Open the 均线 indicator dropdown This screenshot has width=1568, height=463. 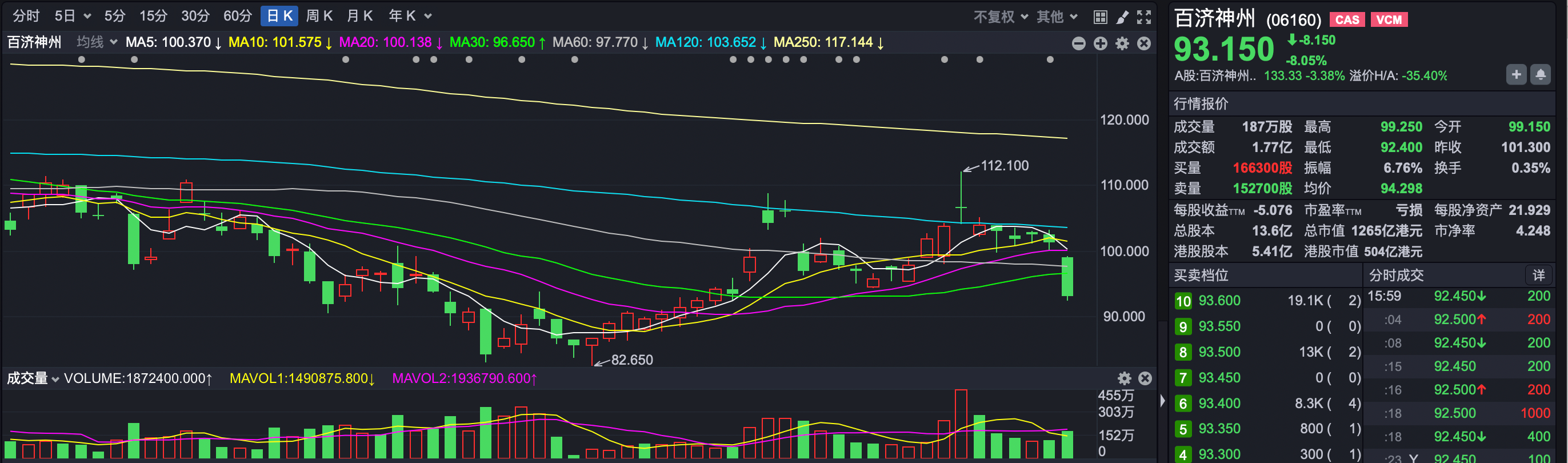pos(97,42)
